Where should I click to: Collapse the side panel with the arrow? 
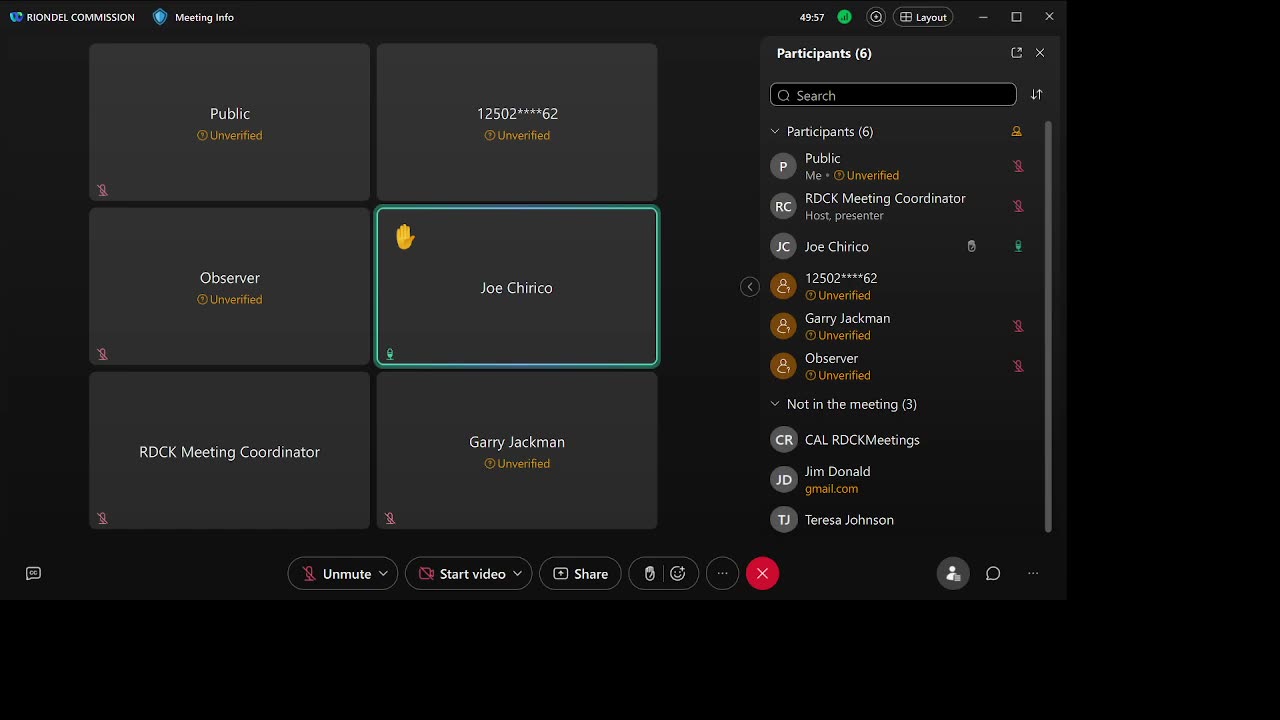[x=750, y=287]
